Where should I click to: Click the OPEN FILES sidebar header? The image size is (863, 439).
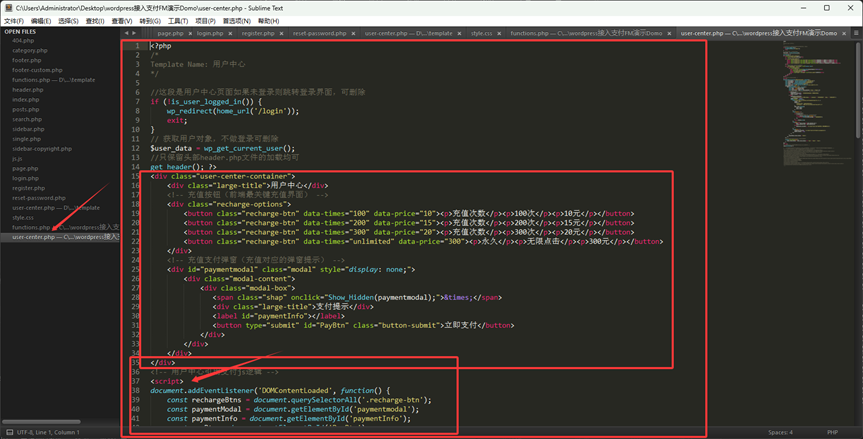[x=20, y=32]
